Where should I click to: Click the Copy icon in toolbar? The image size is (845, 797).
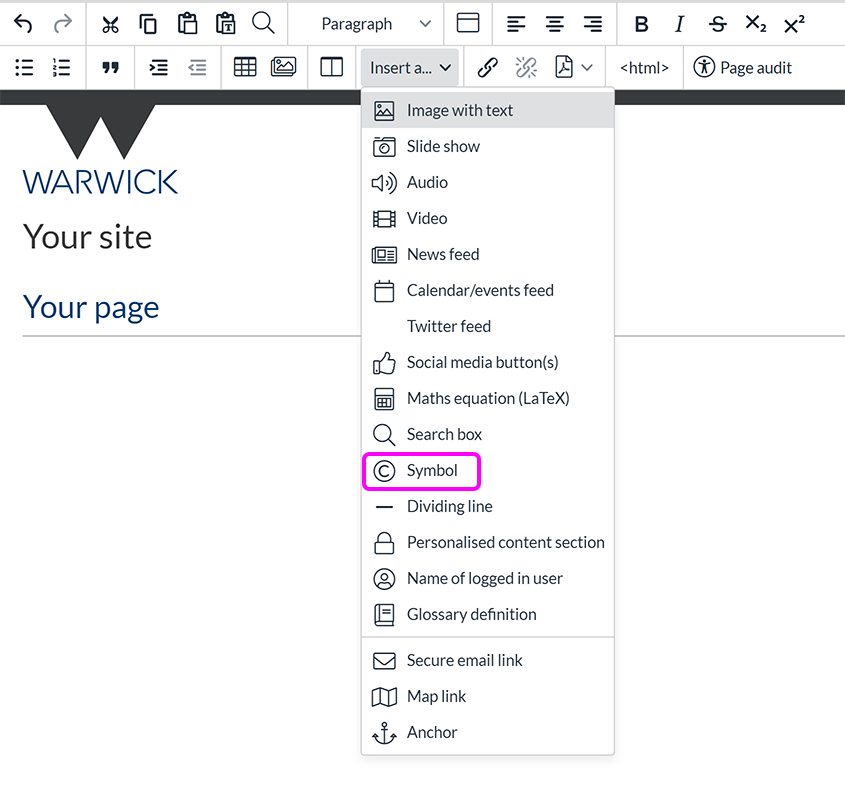point(148,24)
